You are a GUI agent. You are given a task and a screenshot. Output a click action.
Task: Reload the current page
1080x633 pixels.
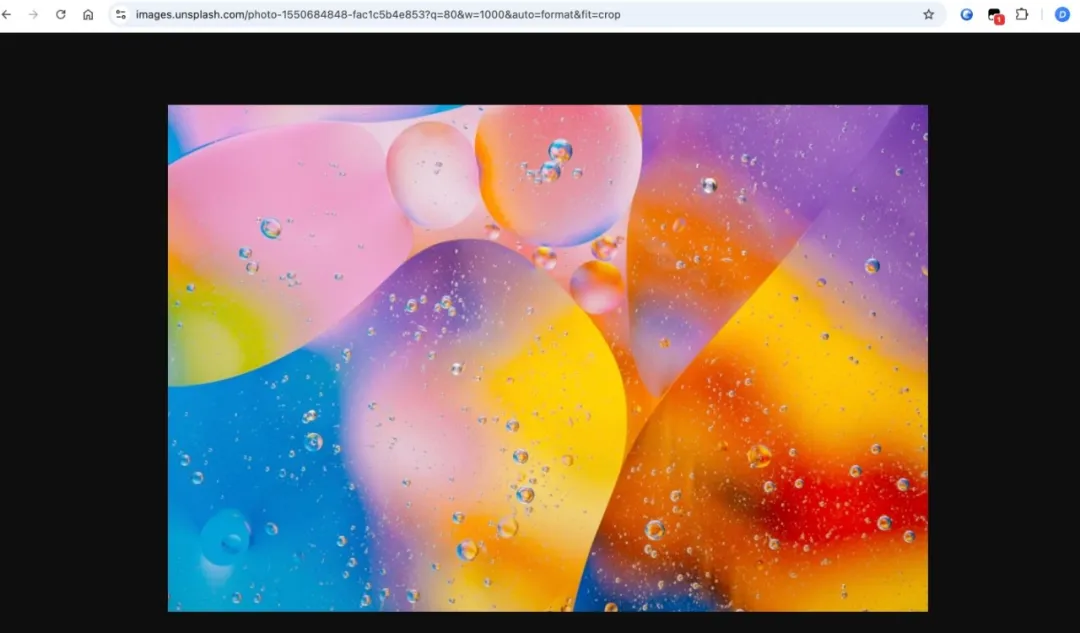click(x=61, y=15)
